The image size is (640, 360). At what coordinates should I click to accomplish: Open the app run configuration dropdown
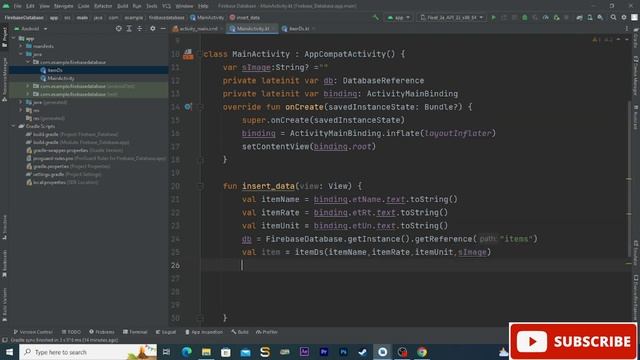click(398, 18)
